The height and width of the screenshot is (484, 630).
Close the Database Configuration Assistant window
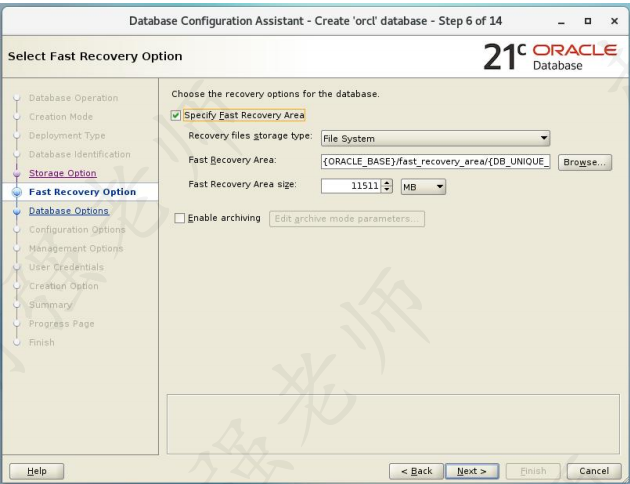click(x=614, y=21)
